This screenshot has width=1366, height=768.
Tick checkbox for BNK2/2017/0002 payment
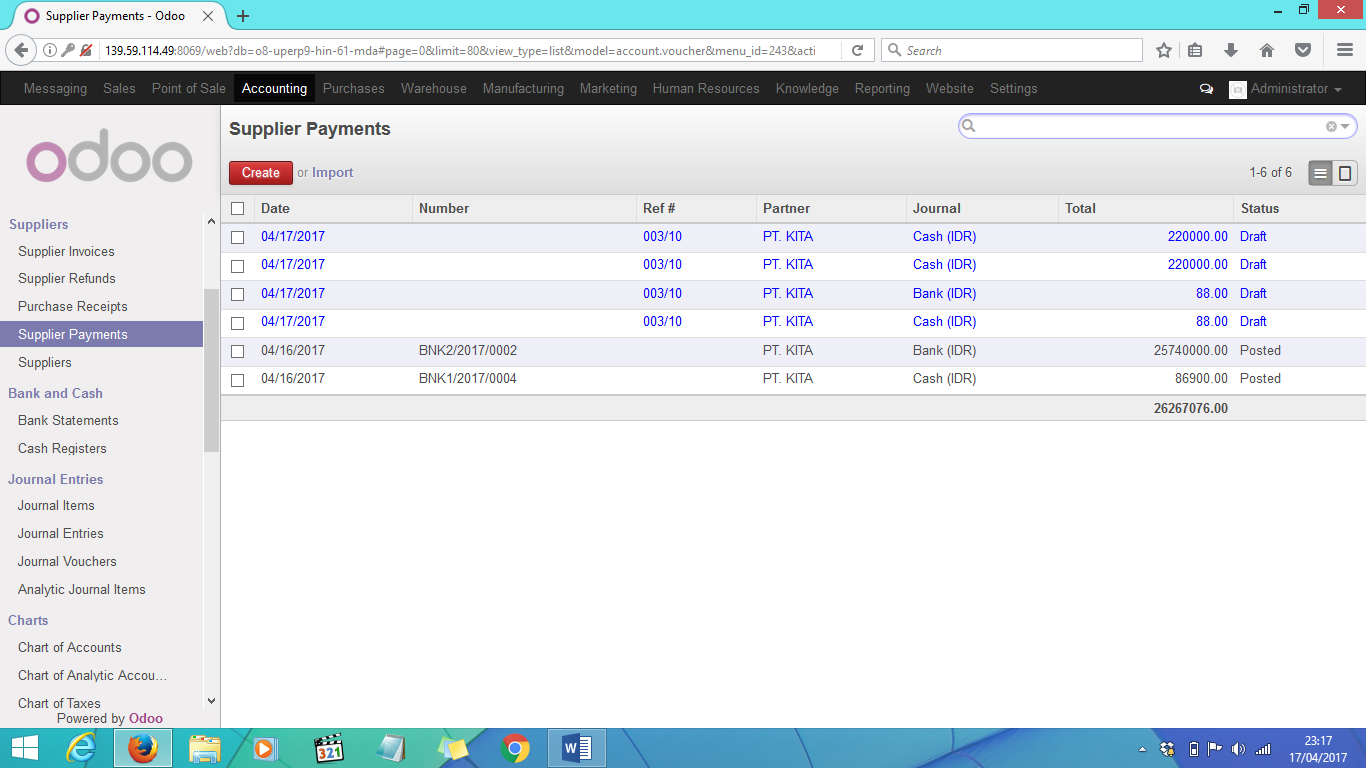click(x=237, y=352)
